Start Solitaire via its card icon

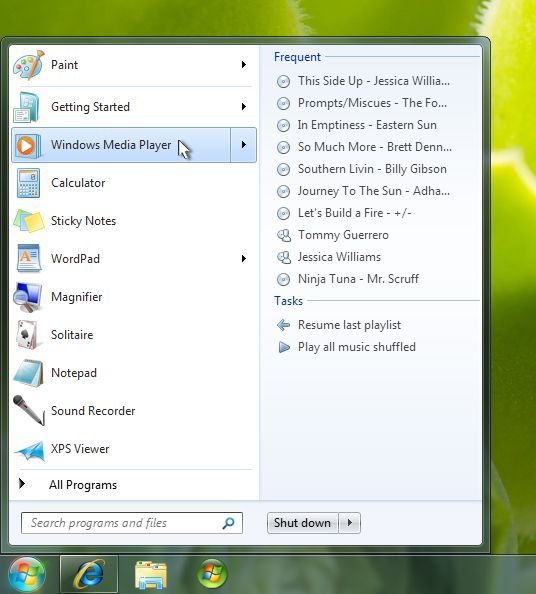pos(27,335)
